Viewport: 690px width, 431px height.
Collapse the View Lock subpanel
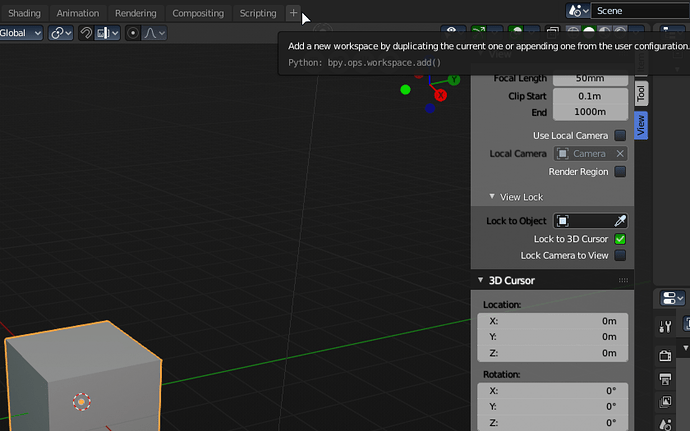(x=492, y=196)
